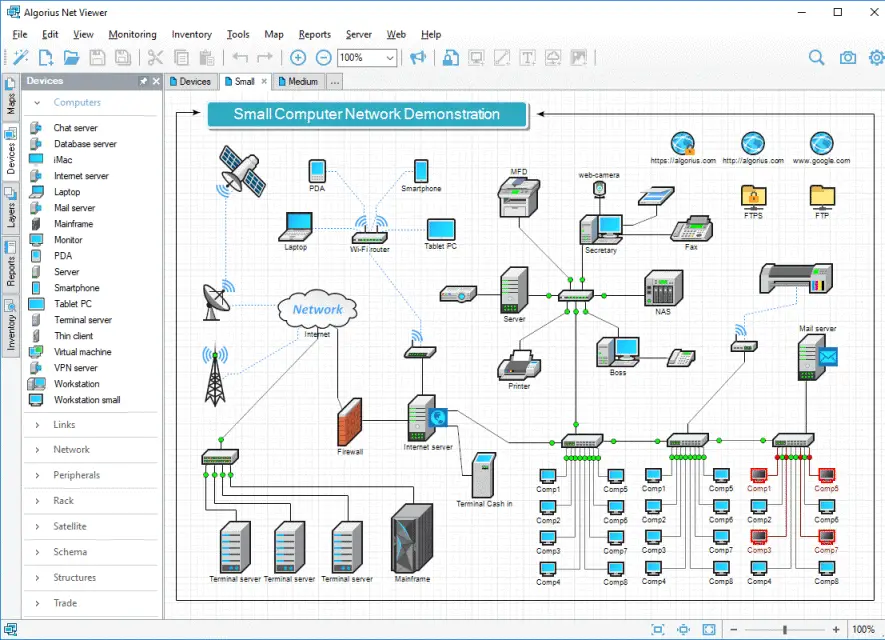Select the Mail server on the map
The height and width of the screenshot is (640, 885).
click(x=817, y=357)
